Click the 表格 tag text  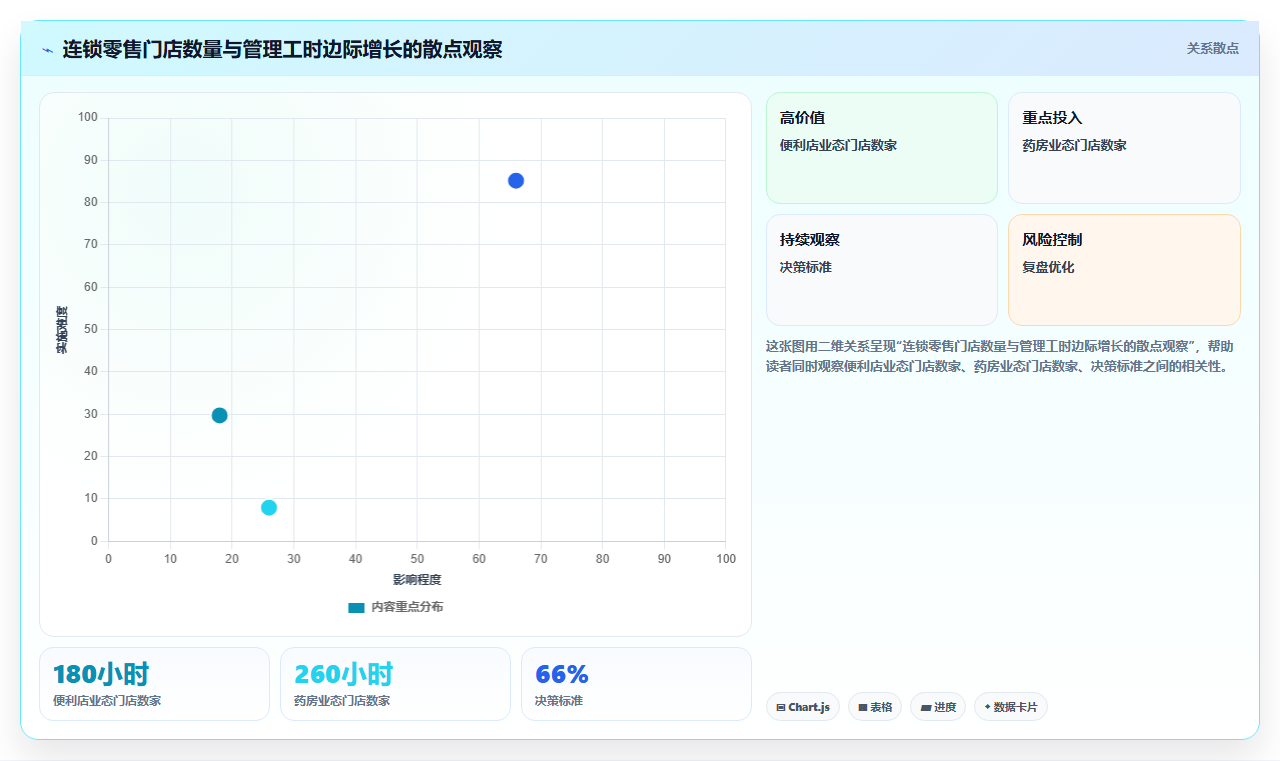point(881,707)
